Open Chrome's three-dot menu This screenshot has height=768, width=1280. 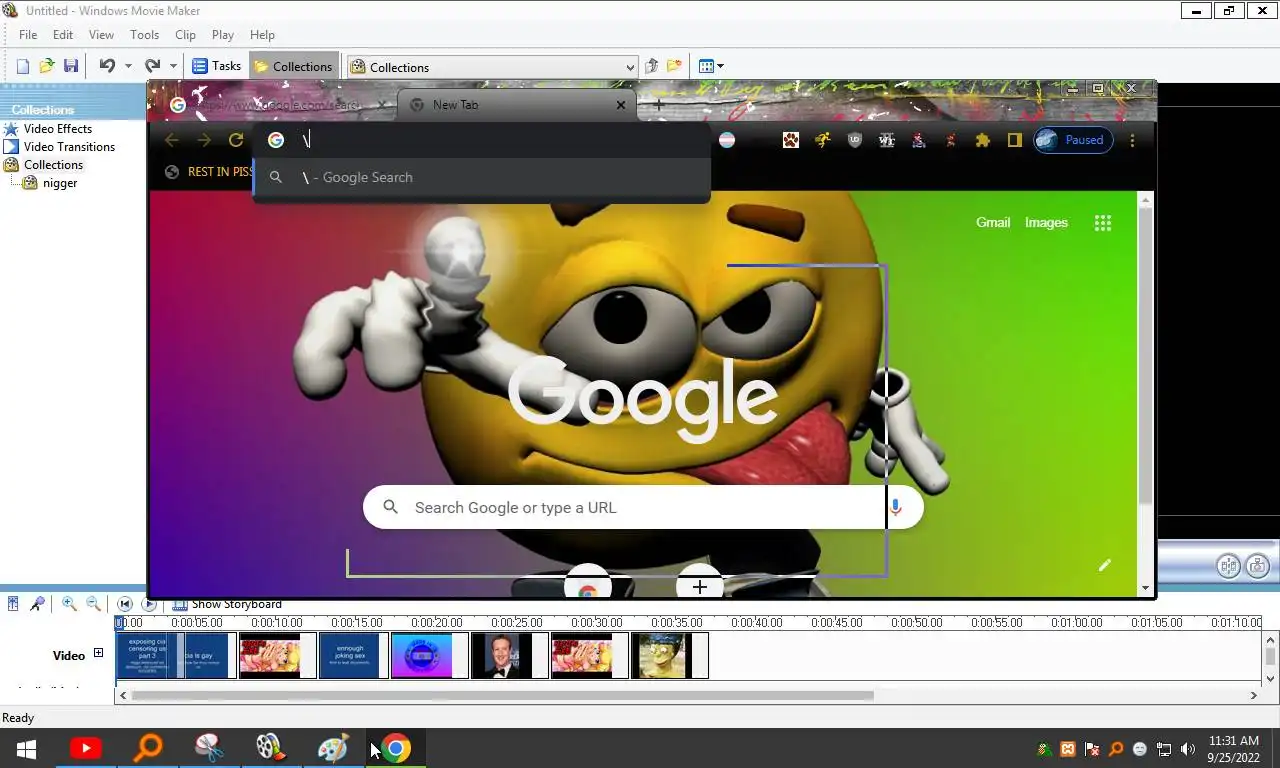[1132, 140]
